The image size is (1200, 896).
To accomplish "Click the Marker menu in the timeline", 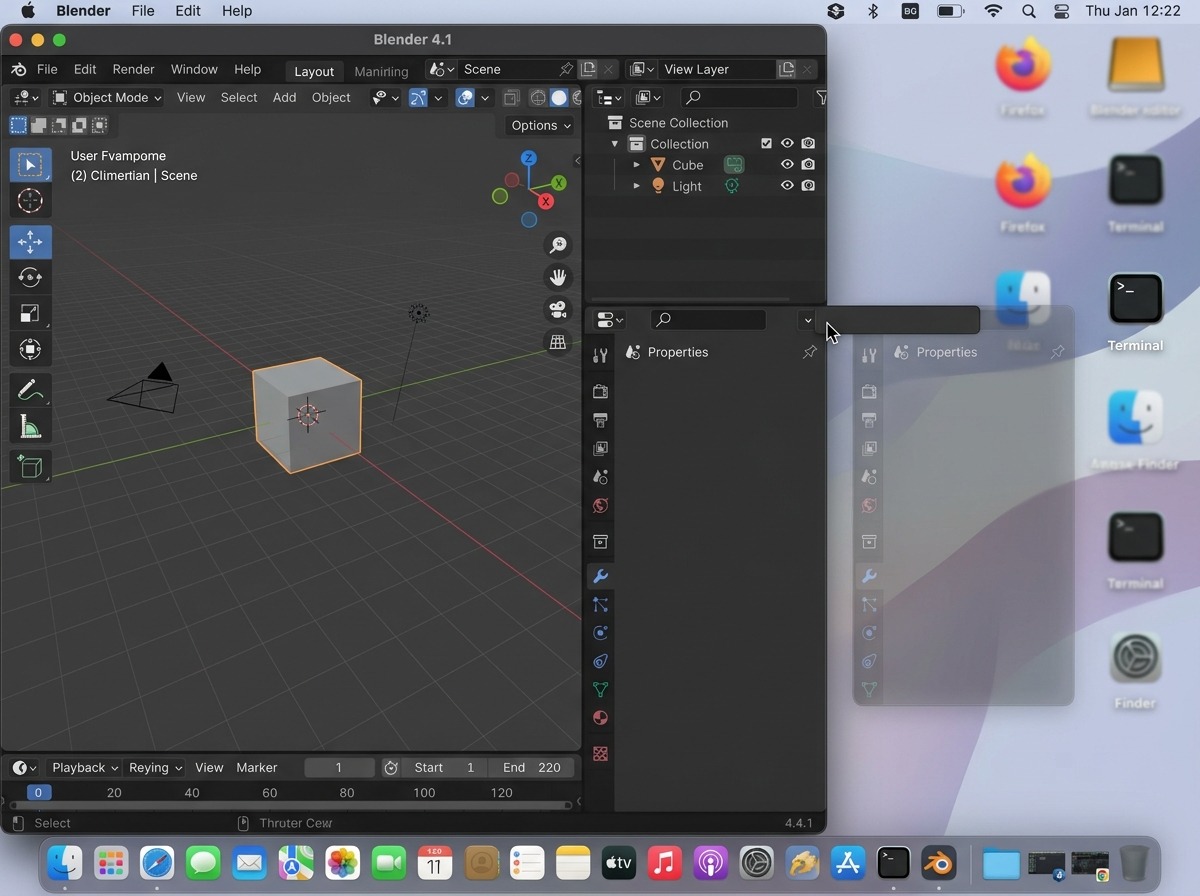I will click(x=257, y=768).
